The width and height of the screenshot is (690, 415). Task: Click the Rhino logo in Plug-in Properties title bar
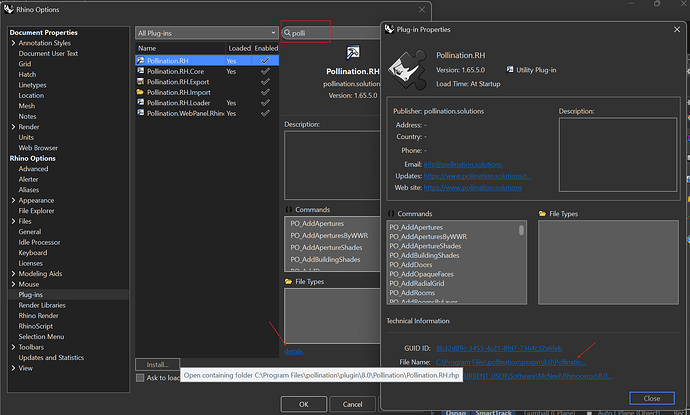point(389,29)
